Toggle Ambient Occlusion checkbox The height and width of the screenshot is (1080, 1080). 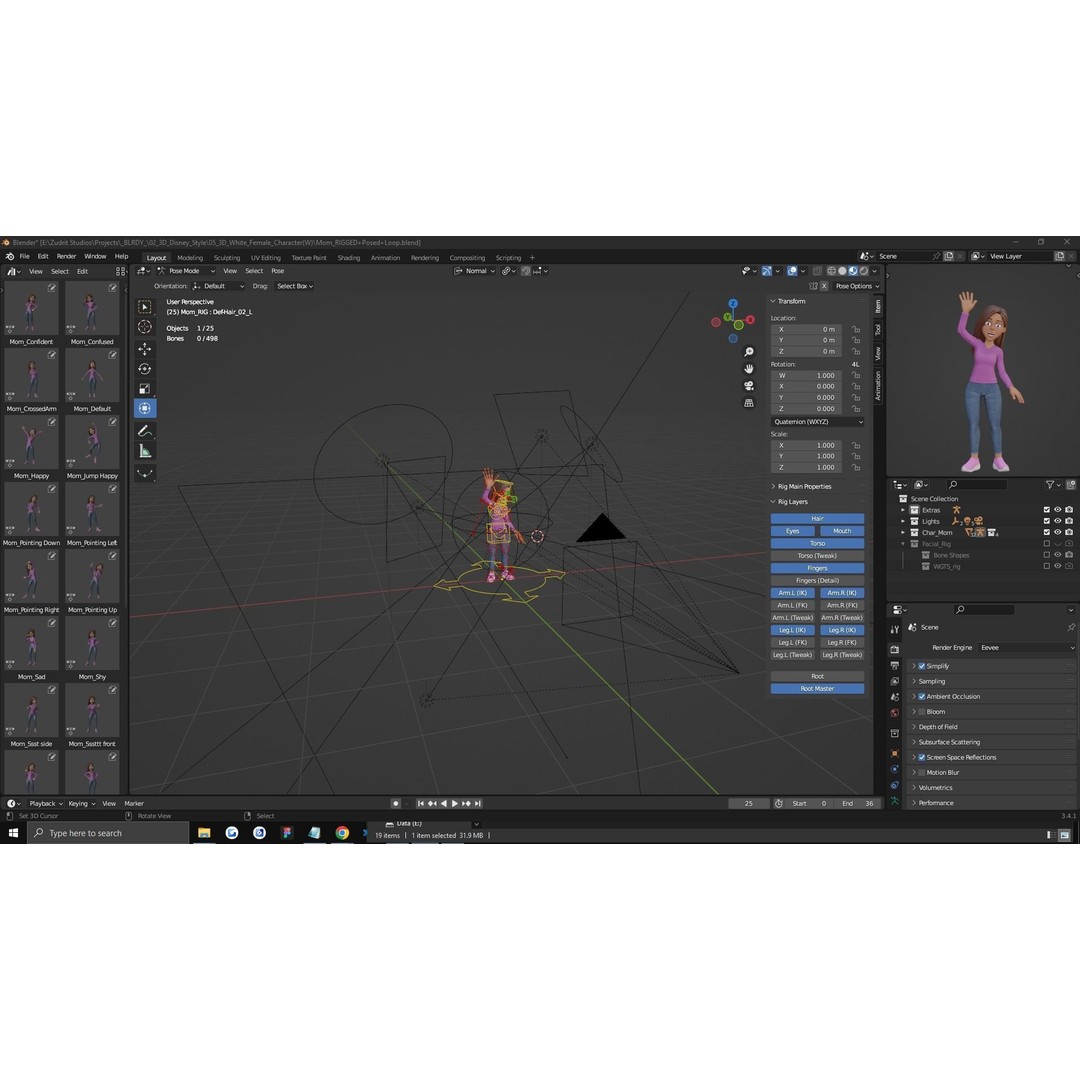coord(922,696)
